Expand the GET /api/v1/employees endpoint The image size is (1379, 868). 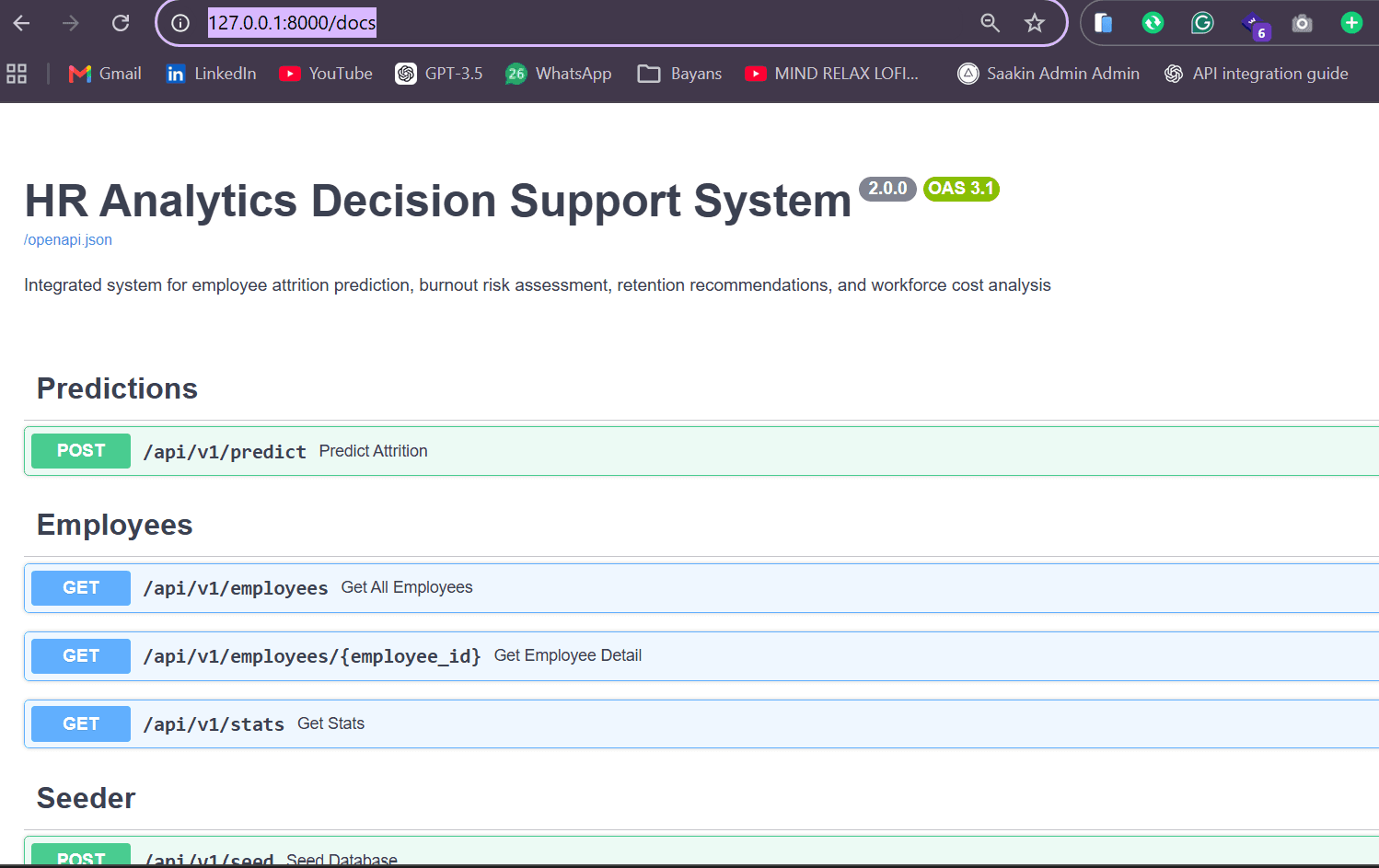click(701, 587)
